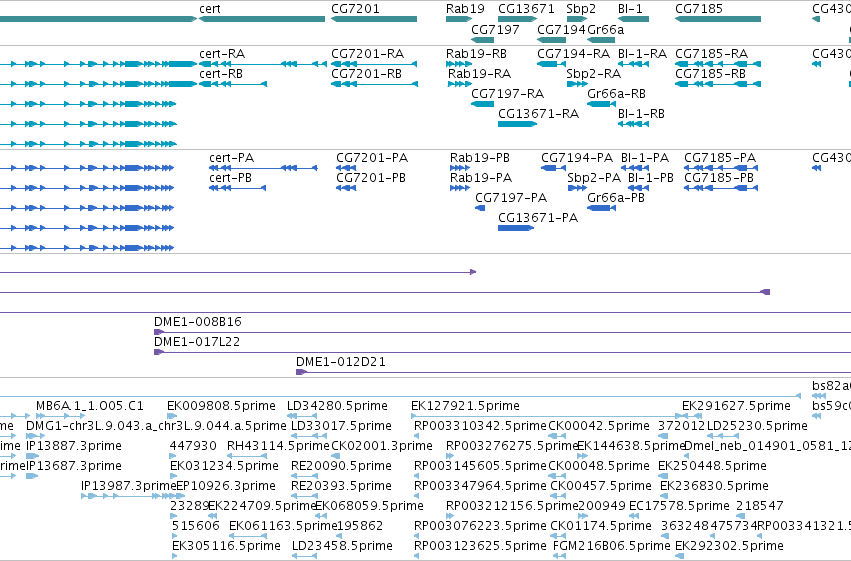The image size is (851, 561).
Task: Select the CG7201 gene label
Action: tap(355, 9)
